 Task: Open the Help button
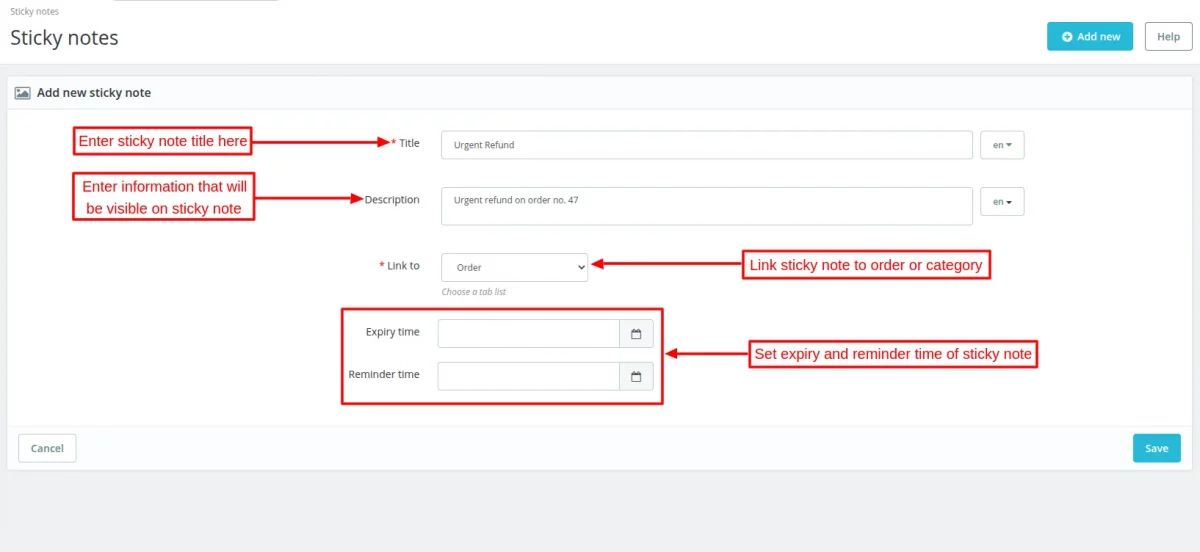[x=1168, y=37]
